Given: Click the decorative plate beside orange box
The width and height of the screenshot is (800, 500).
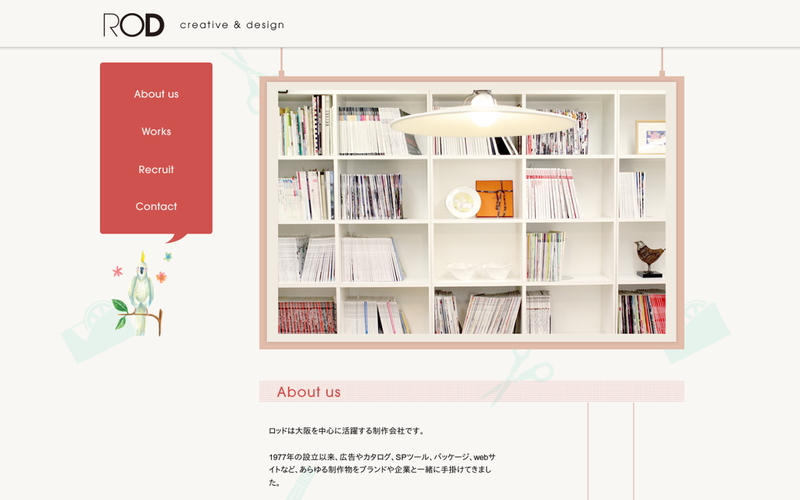Looking at the screenshot, I should click(x=463, y=202).
